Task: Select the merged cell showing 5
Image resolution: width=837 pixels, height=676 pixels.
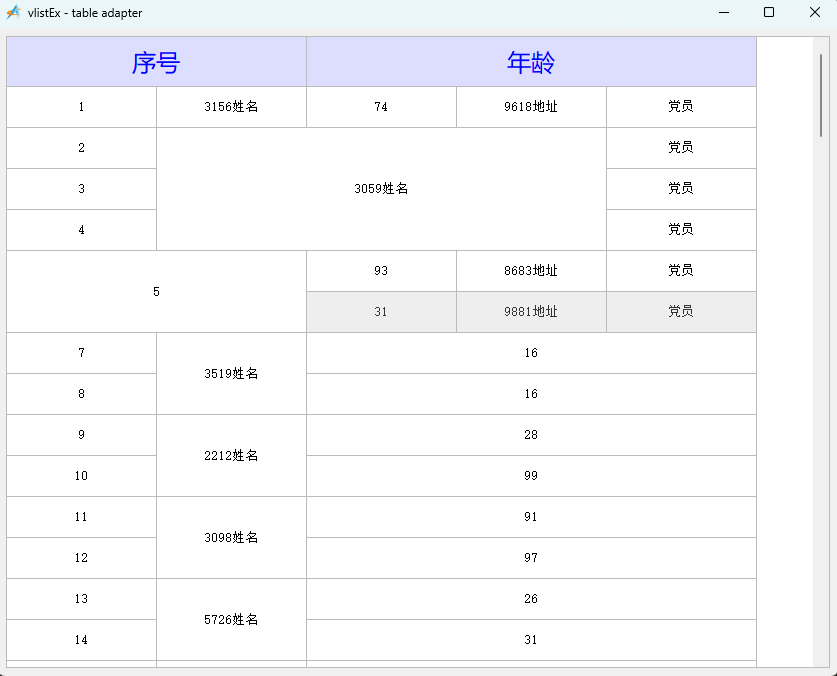Action: (x=156, y=292)
